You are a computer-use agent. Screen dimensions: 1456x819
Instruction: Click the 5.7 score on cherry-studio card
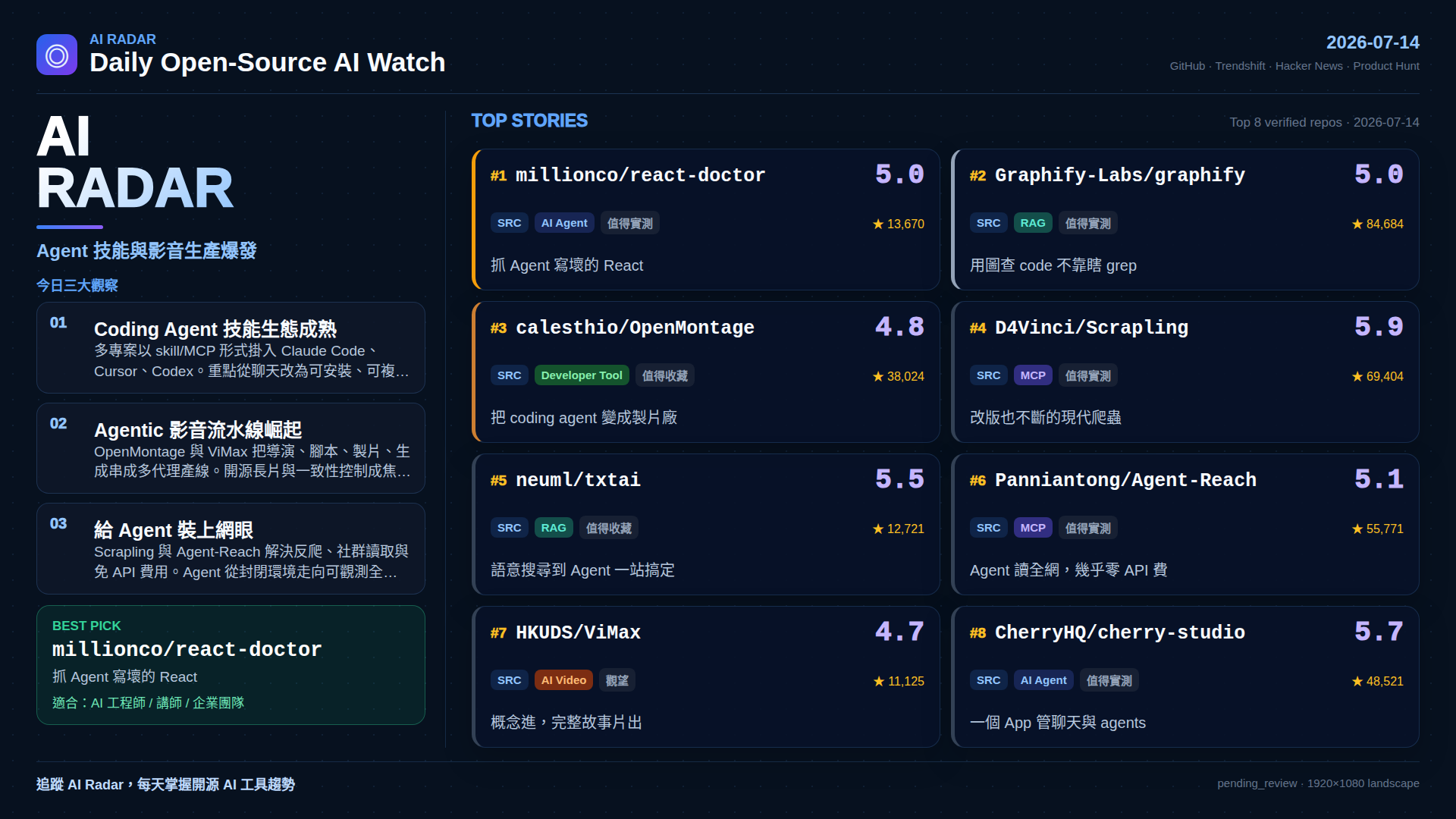click(1379, 632)
